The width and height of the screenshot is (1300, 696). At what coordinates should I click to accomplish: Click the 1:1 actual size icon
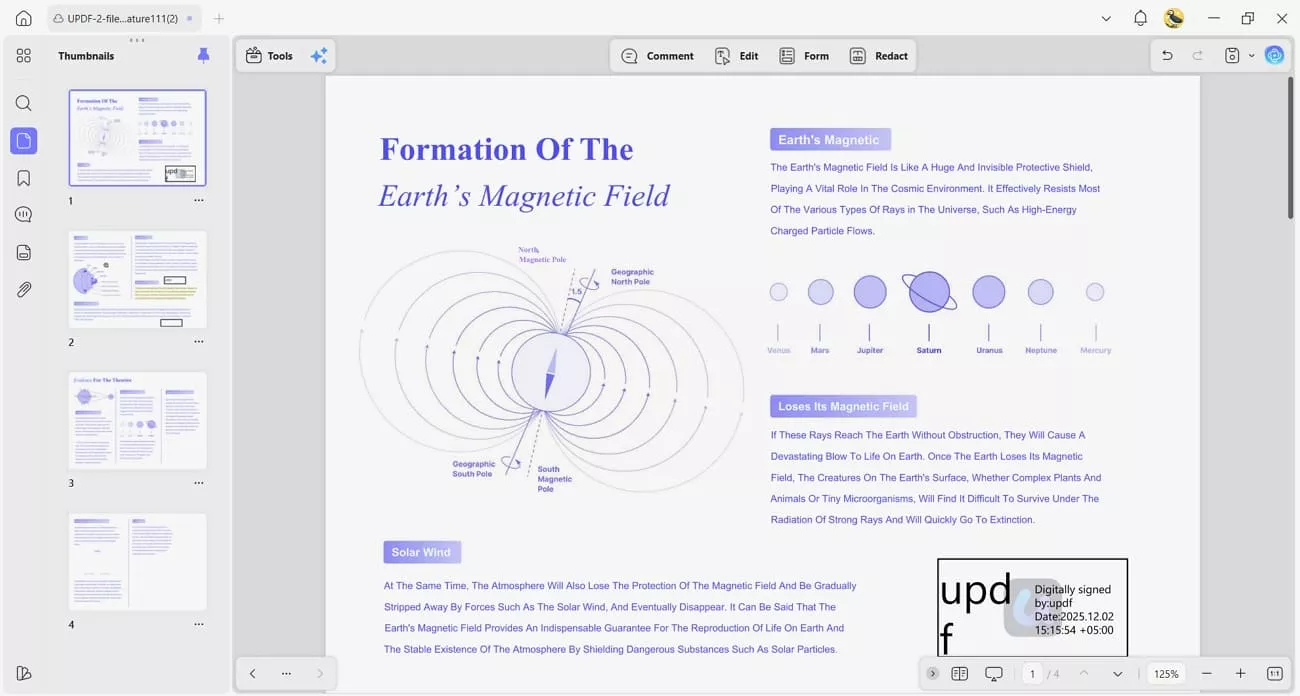(x=1274, y=673)
